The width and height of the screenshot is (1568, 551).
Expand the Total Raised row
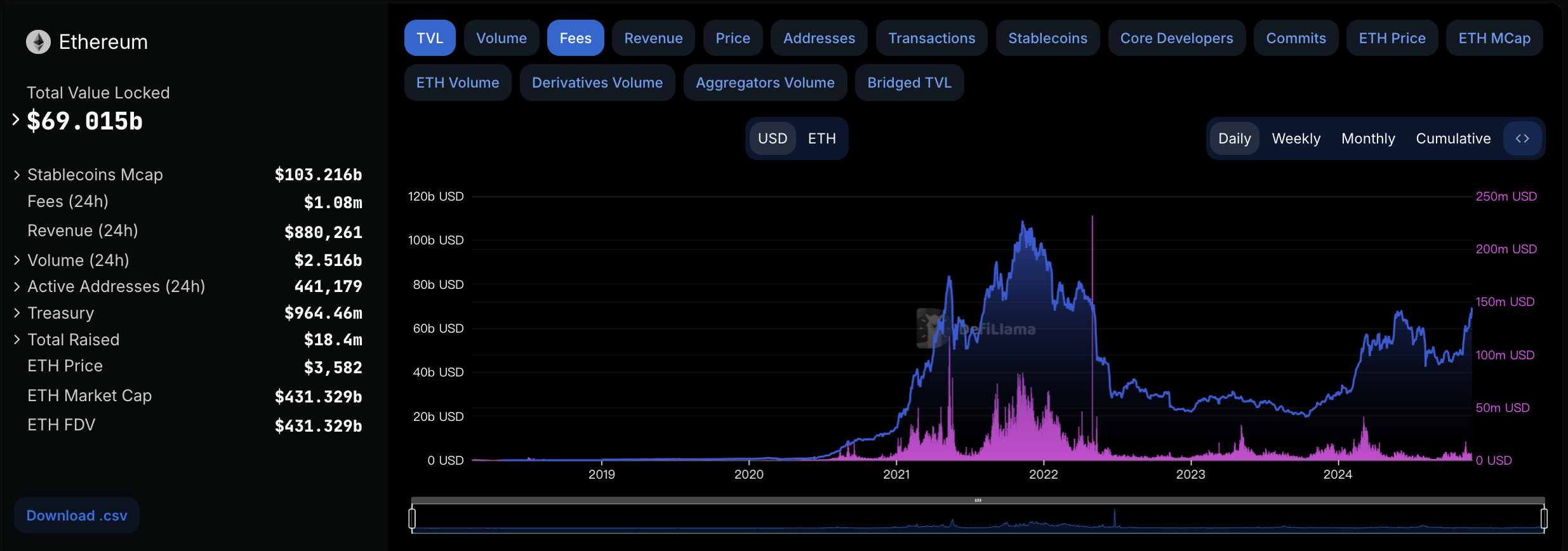coord(17,340)
